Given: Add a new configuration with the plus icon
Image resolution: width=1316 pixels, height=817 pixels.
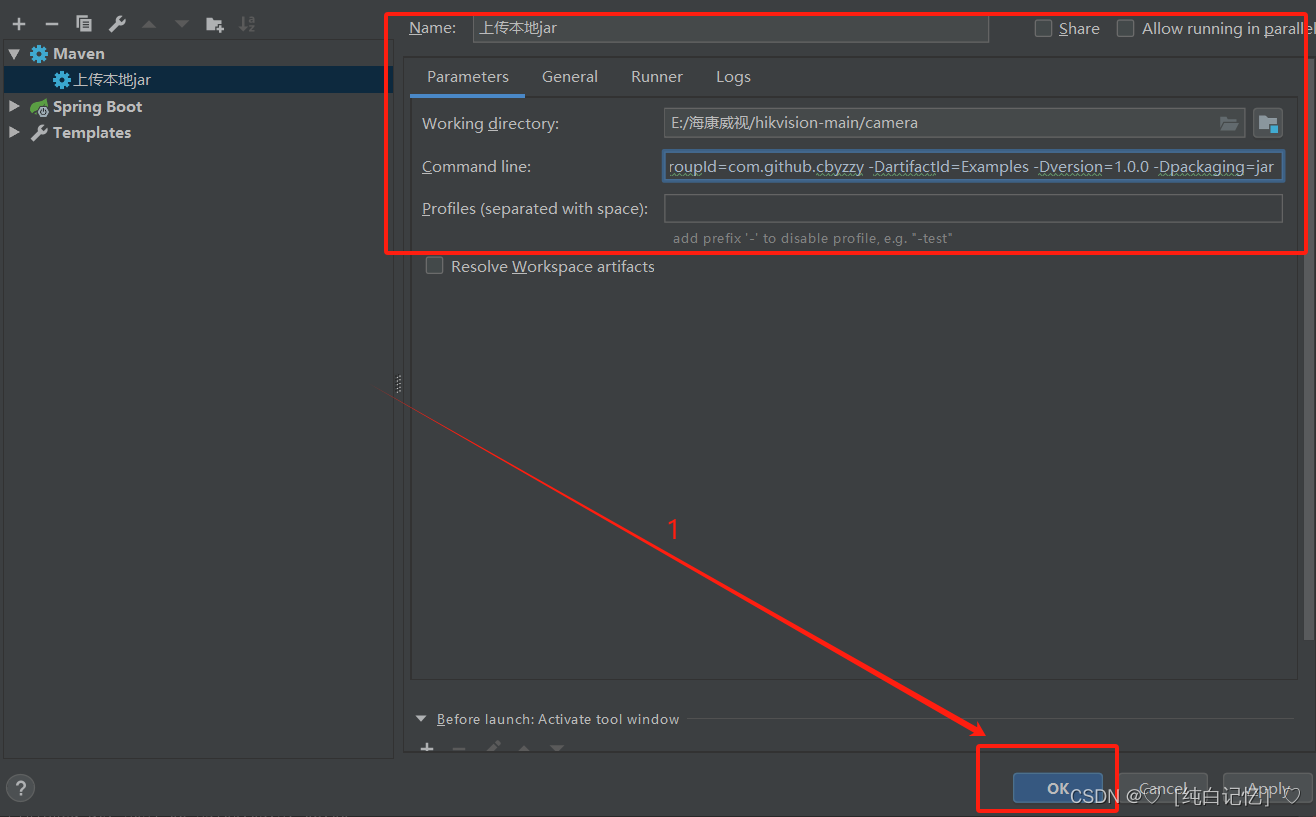Looking at the screenshot, I should (19, 23).
